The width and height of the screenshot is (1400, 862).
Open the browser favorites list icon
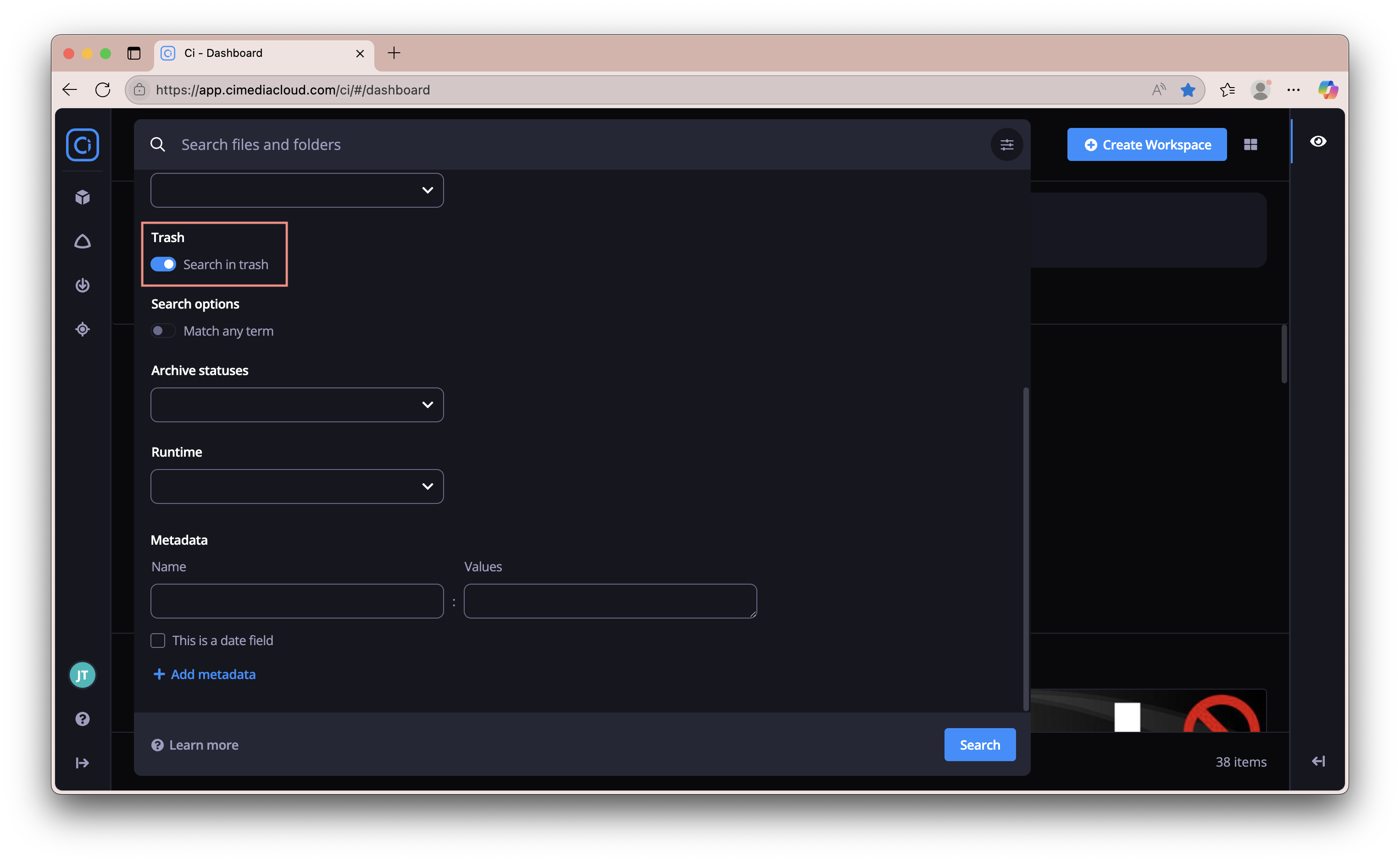[1227, 89]
